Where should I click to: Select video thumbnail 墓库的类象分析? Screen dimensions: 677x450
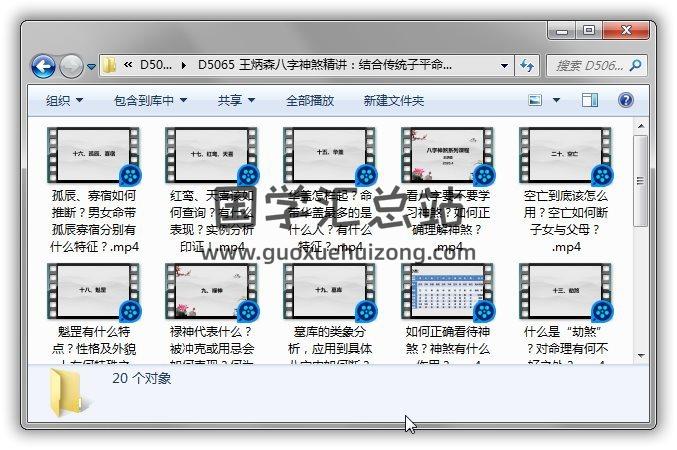click(x=330, y=292)
